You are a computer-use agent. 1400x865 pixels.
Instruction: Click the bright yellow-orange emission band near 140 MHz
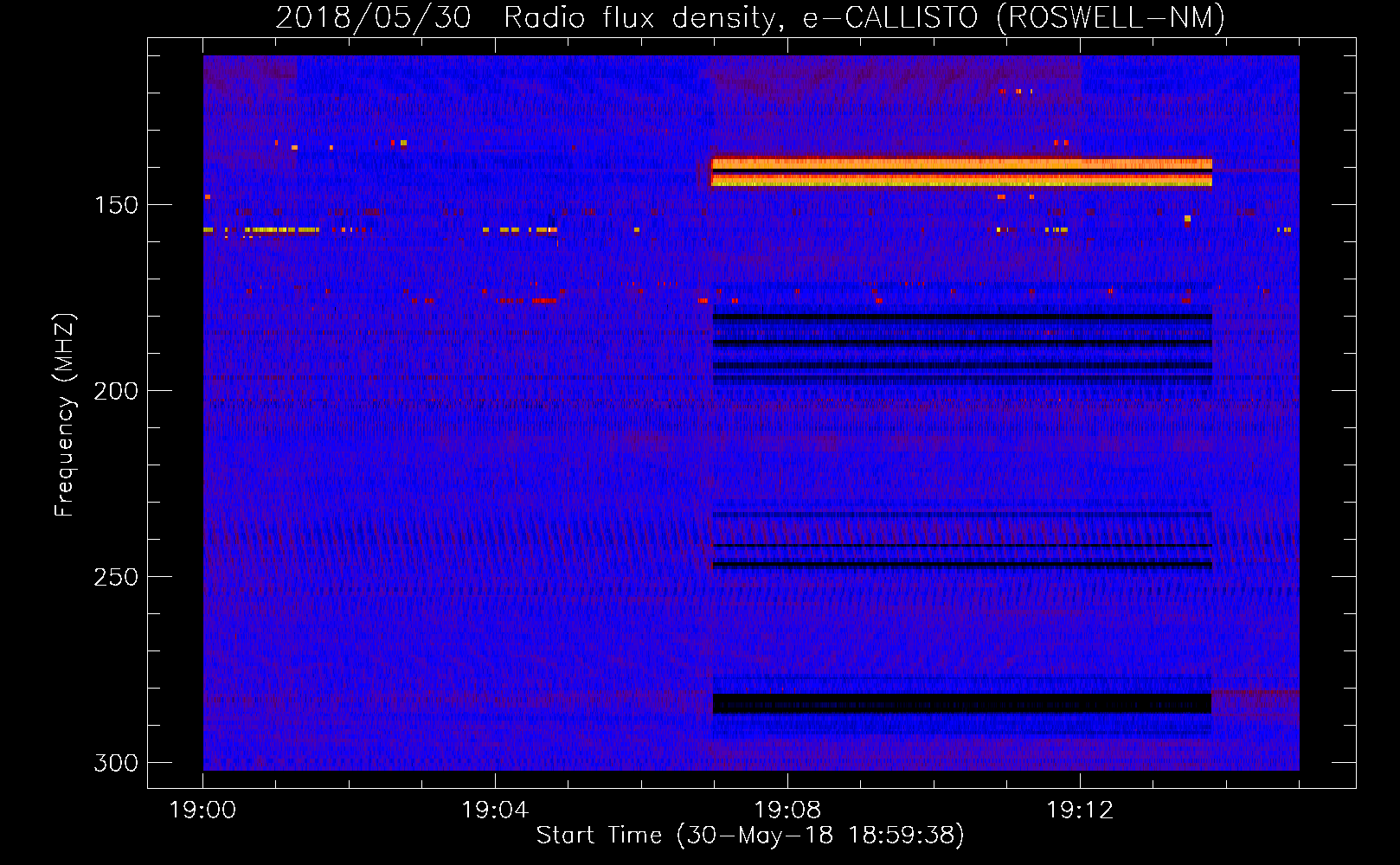pos(961,171)
